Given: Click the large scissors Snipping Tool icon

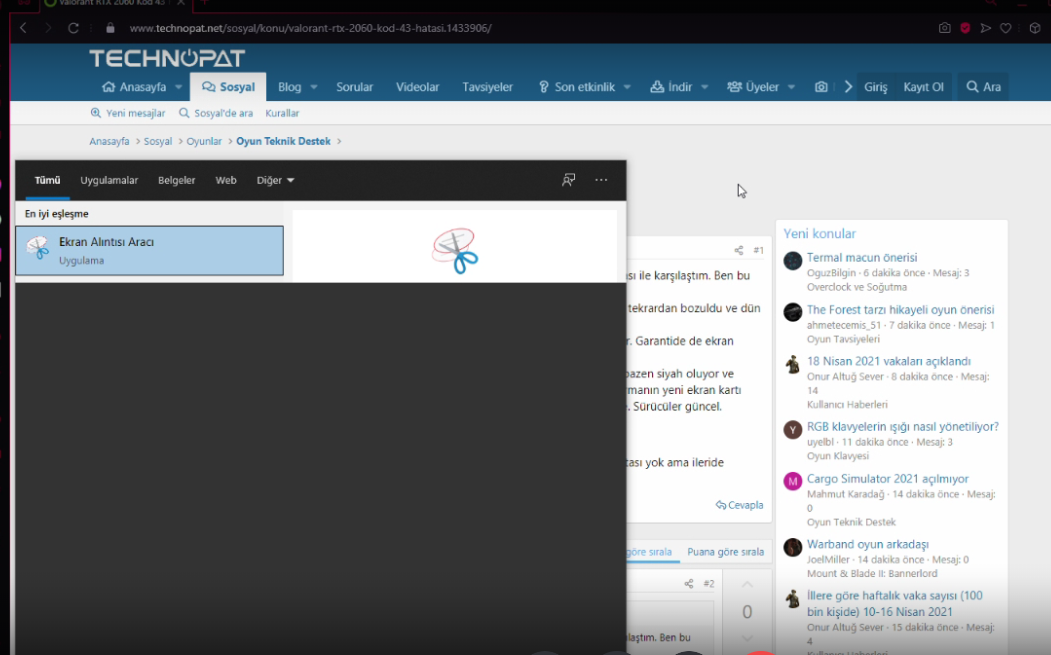Looking at the screenshot, I should pyautogui.click(x=455, y=251).
